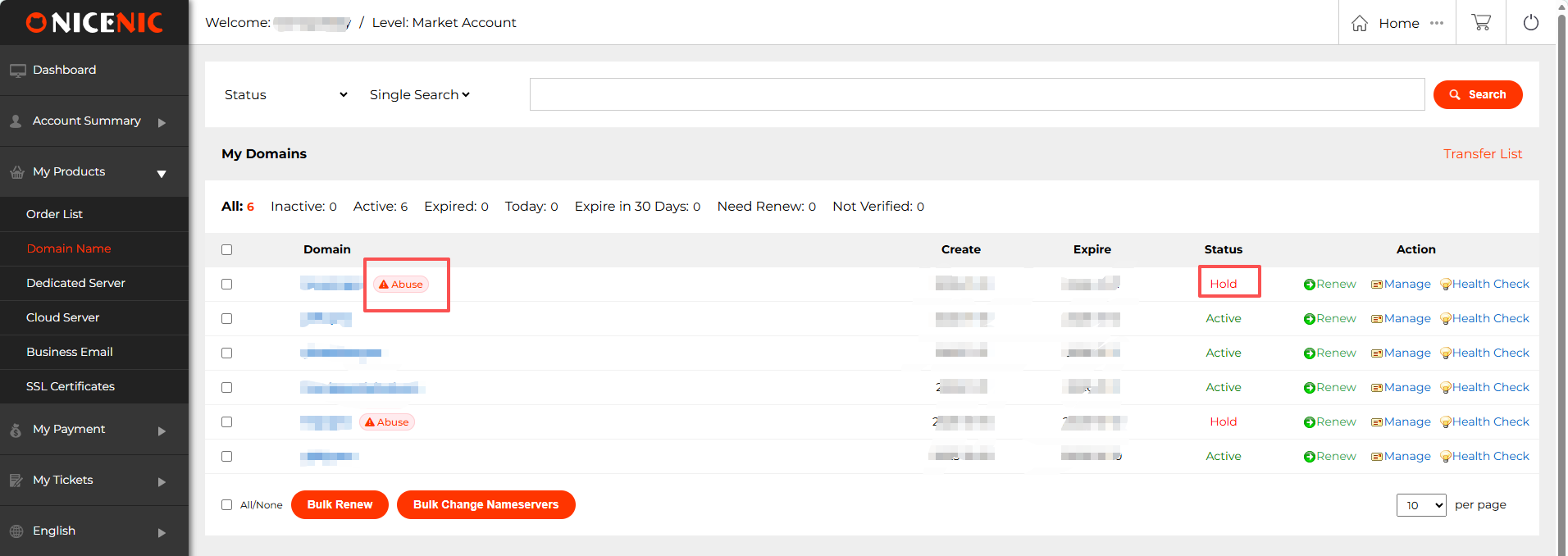
Task: Open the Transfer List link
Action: click(x=1482, y=154)
